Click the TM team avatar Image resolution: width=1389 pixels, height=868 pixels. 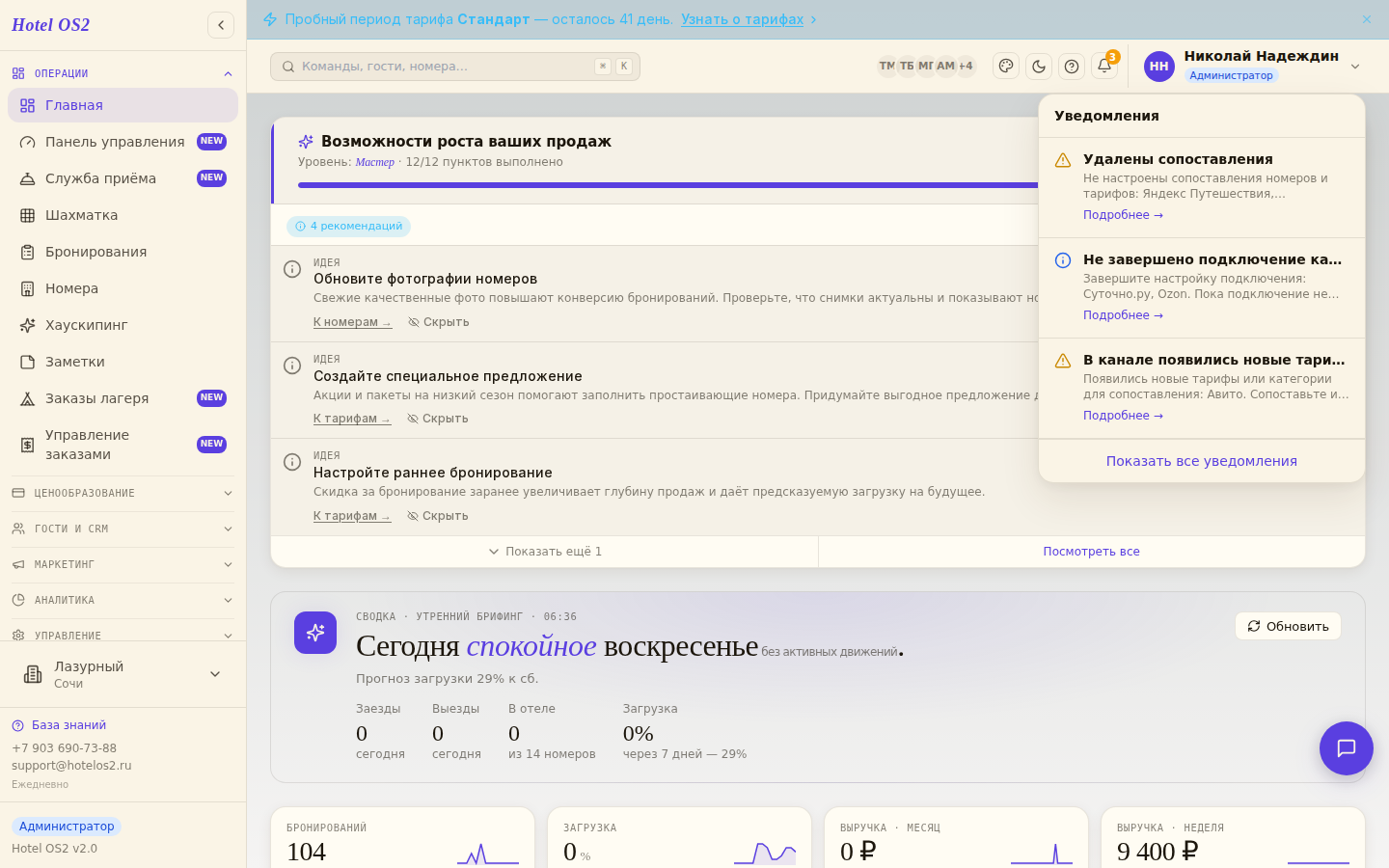click(887, 67)
